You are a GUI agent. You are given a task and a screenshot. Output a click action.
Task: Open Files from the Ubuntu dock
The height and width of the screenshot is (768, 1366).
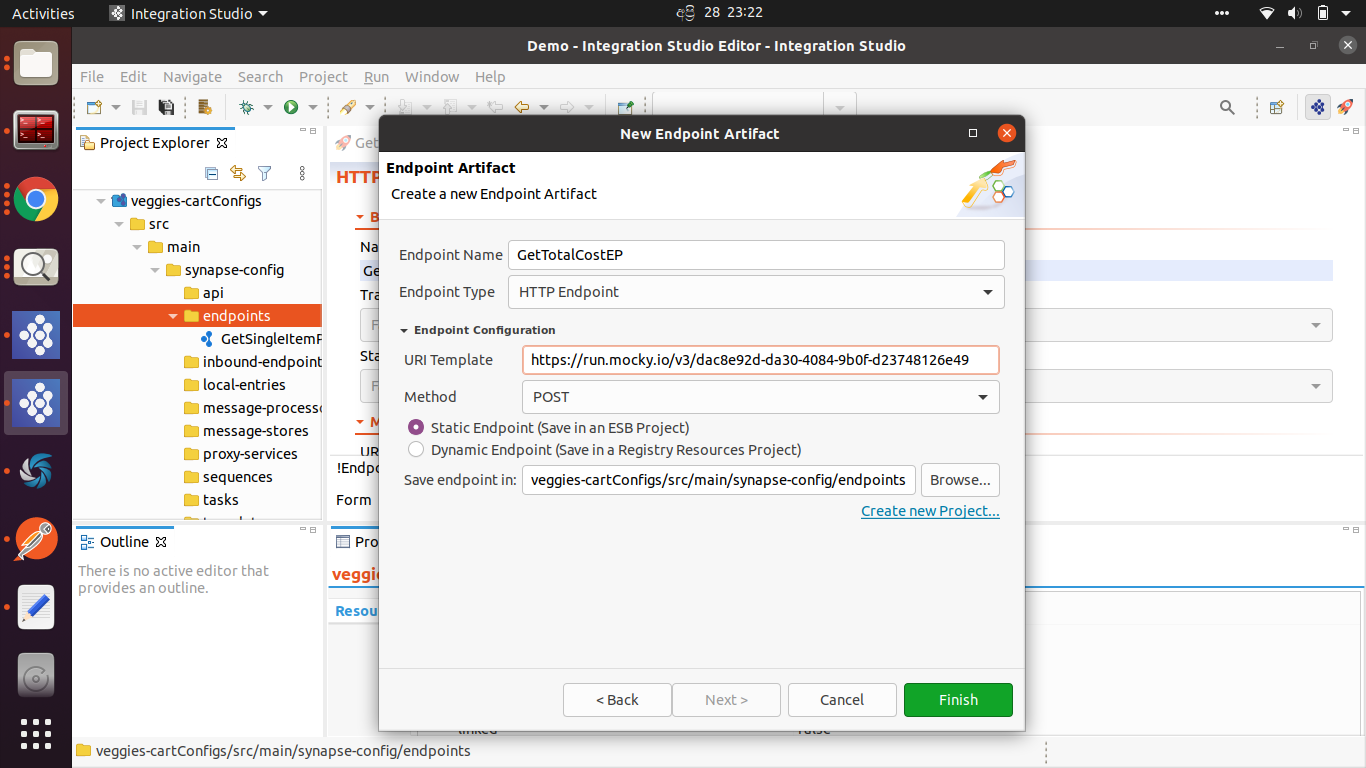pyautogui.click(x=36, y=63)
